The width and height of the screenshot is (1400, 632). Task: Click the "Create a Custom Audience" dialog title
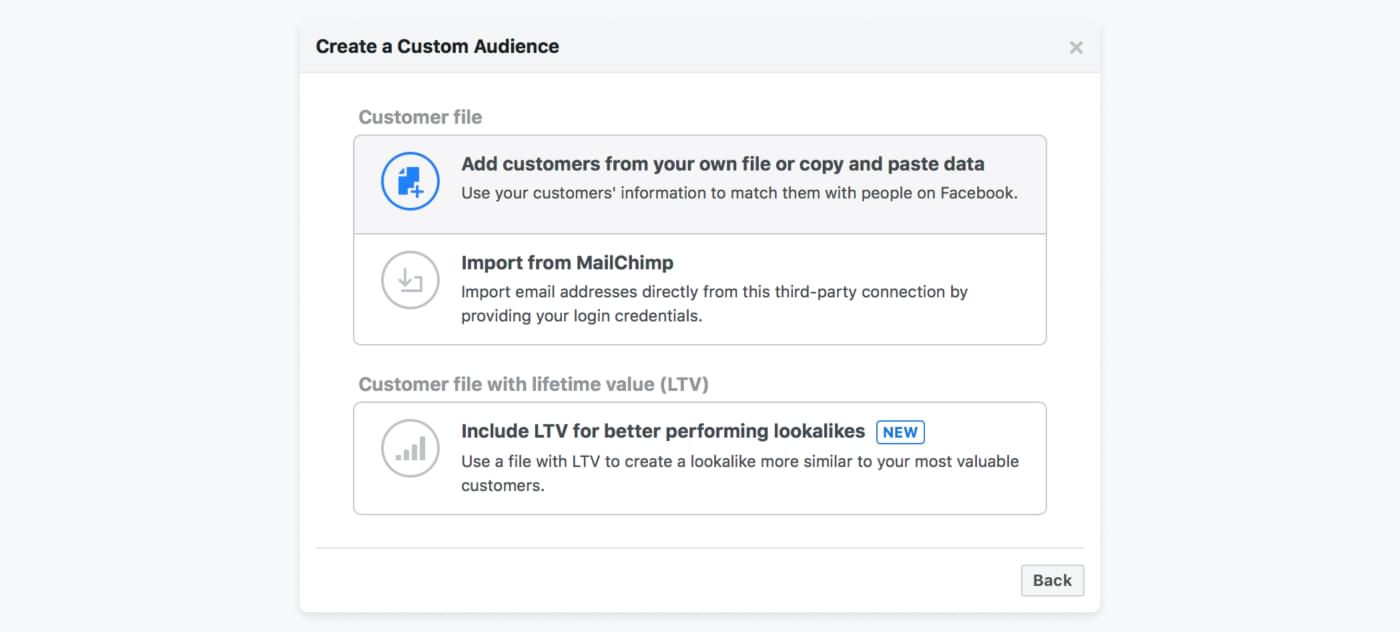(437, 46)
